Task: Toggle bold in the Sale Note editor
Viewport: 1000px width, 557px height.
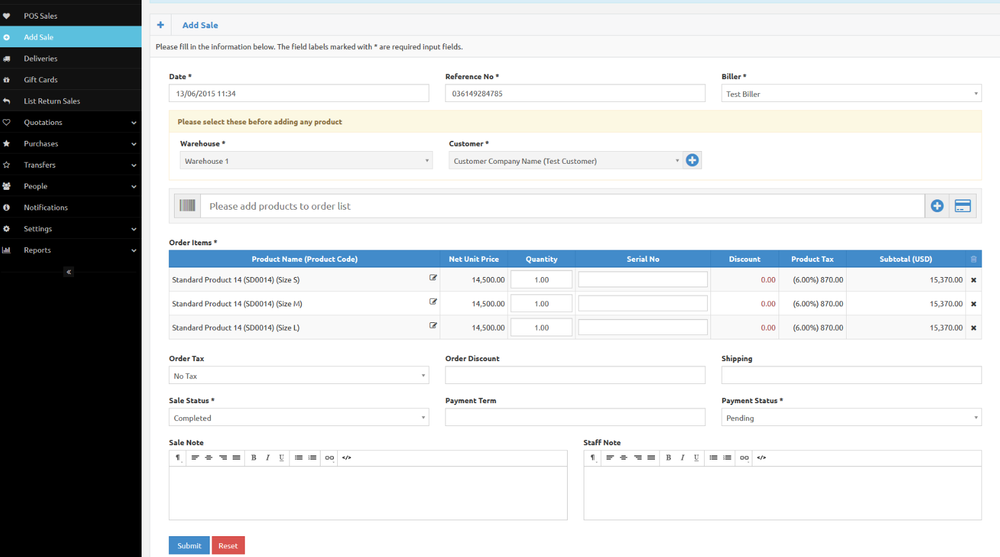Action: point(254,457)
